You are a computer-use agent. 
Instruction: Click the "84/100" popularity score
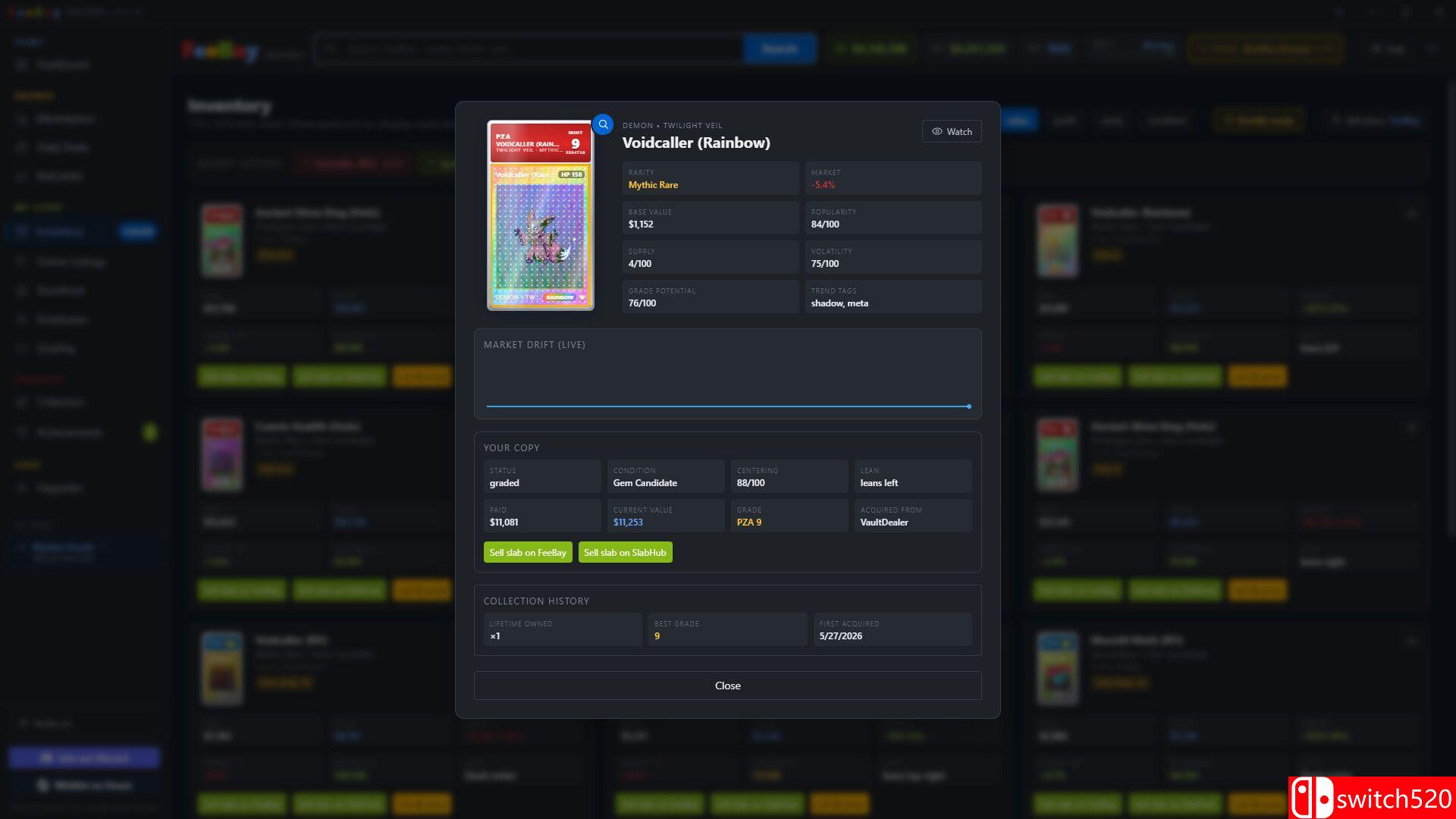(825, 224)
